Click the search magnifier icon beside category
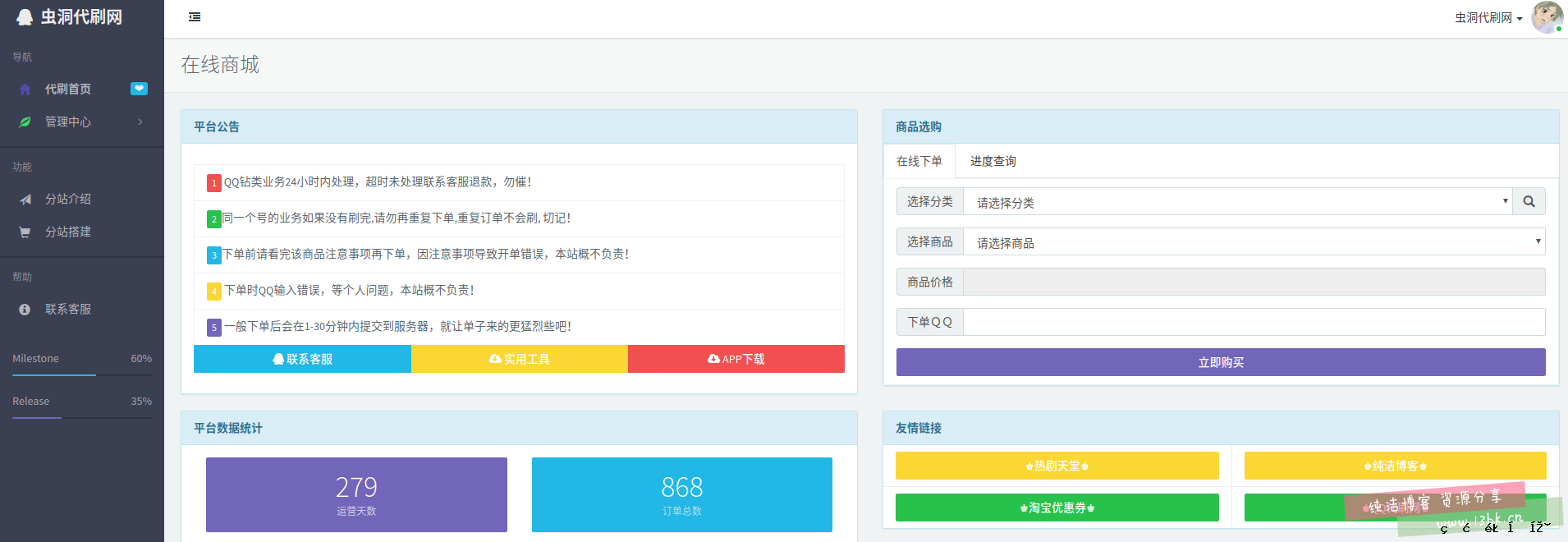Viewport: 1568px width, 542px height. 1529,202
